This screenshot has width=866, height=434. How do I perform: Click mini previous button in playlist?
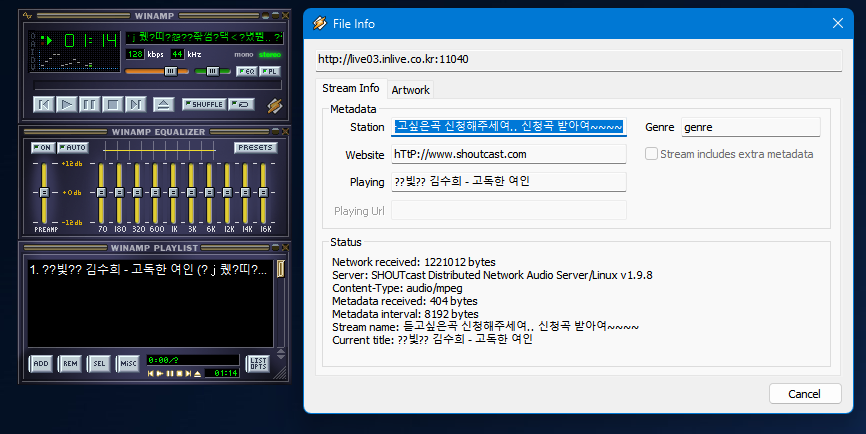tap(151, 374)
